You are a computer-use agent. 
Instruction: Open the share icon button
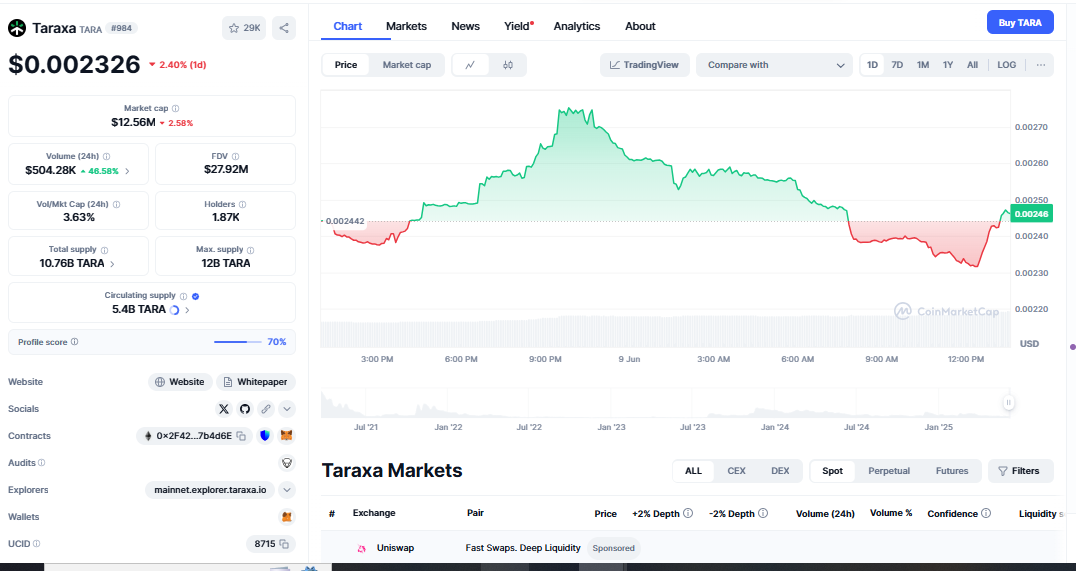pos(284,28)
